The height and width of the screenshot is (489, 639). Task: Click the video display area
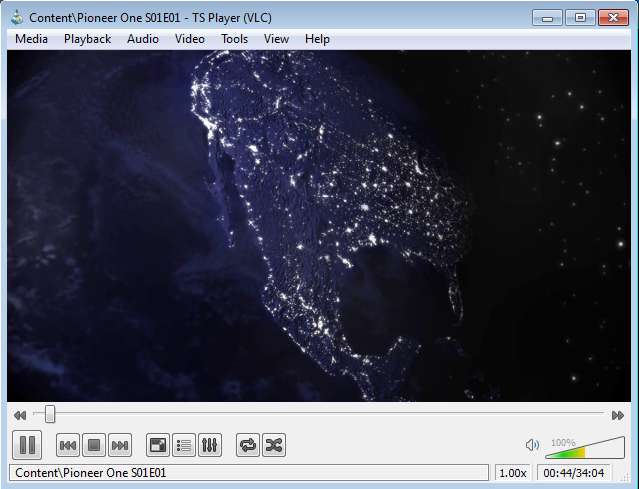tap(319, 226)
